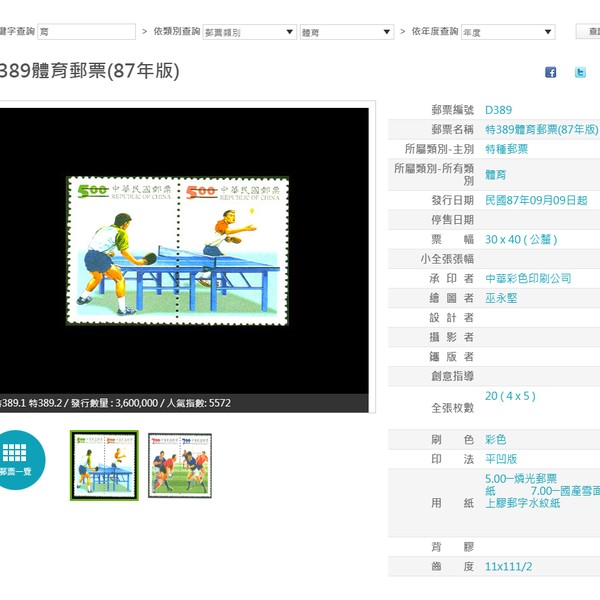This screenshot has width=600, height=600.
Task: Open the stamp overview grid button
Action: pyautogui.click(x=15, y=460)
